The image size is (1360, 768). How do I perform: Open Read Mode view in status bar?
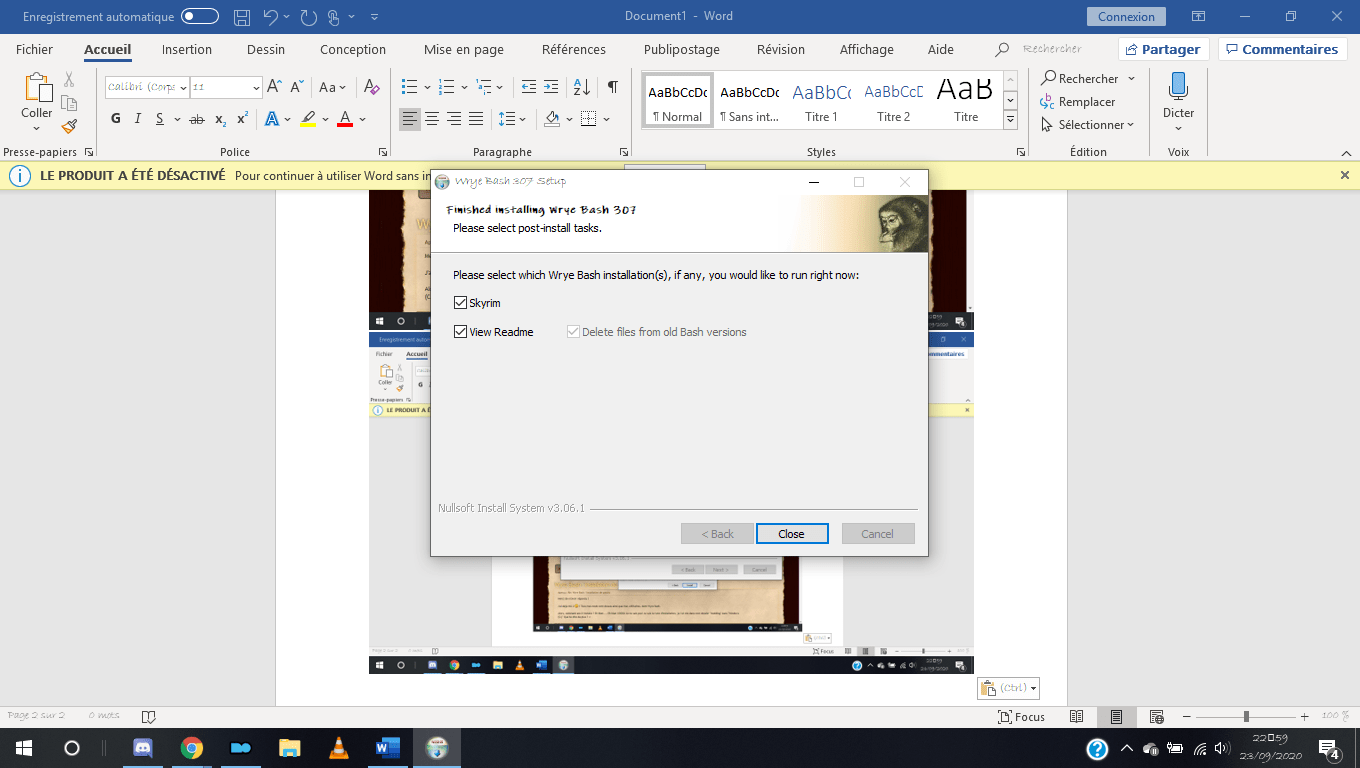[x=1076, y=716]
